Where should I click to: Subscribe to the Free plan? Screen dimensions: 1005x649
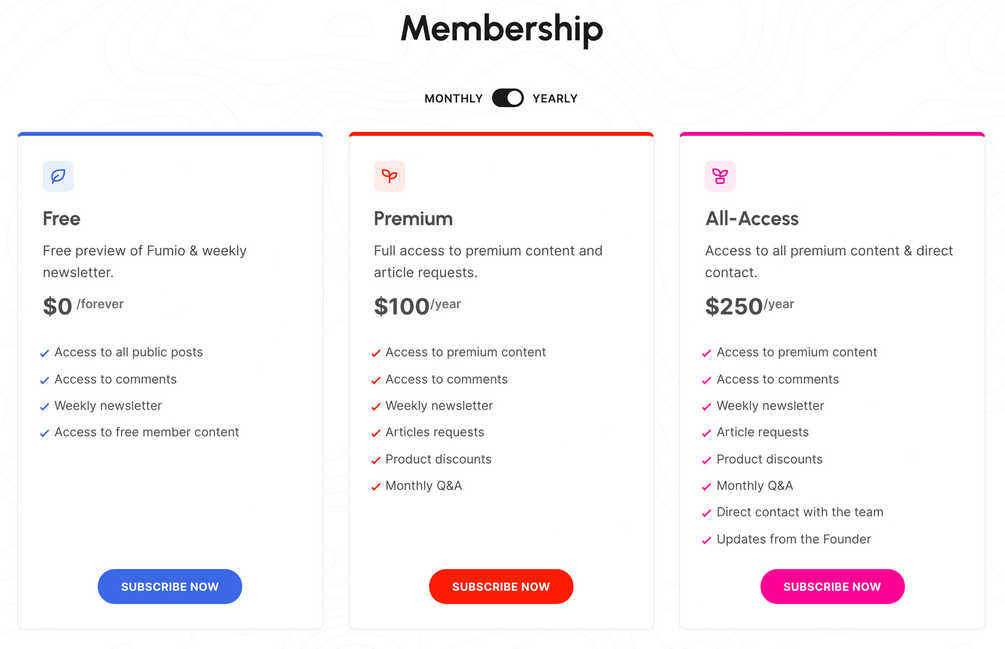(170, 587)
